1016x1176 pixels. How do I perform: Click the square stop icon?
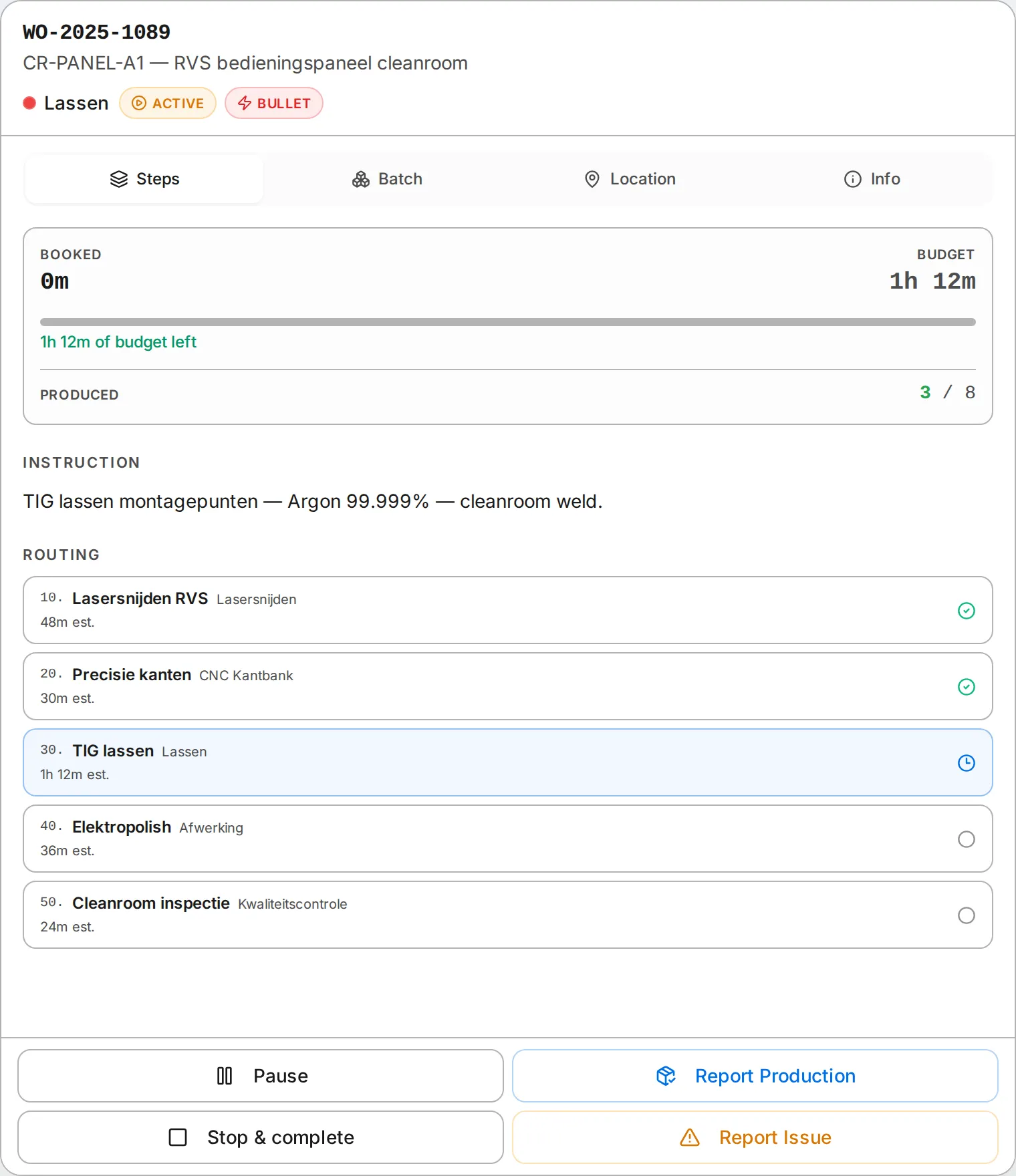(x=178, y=1137)
